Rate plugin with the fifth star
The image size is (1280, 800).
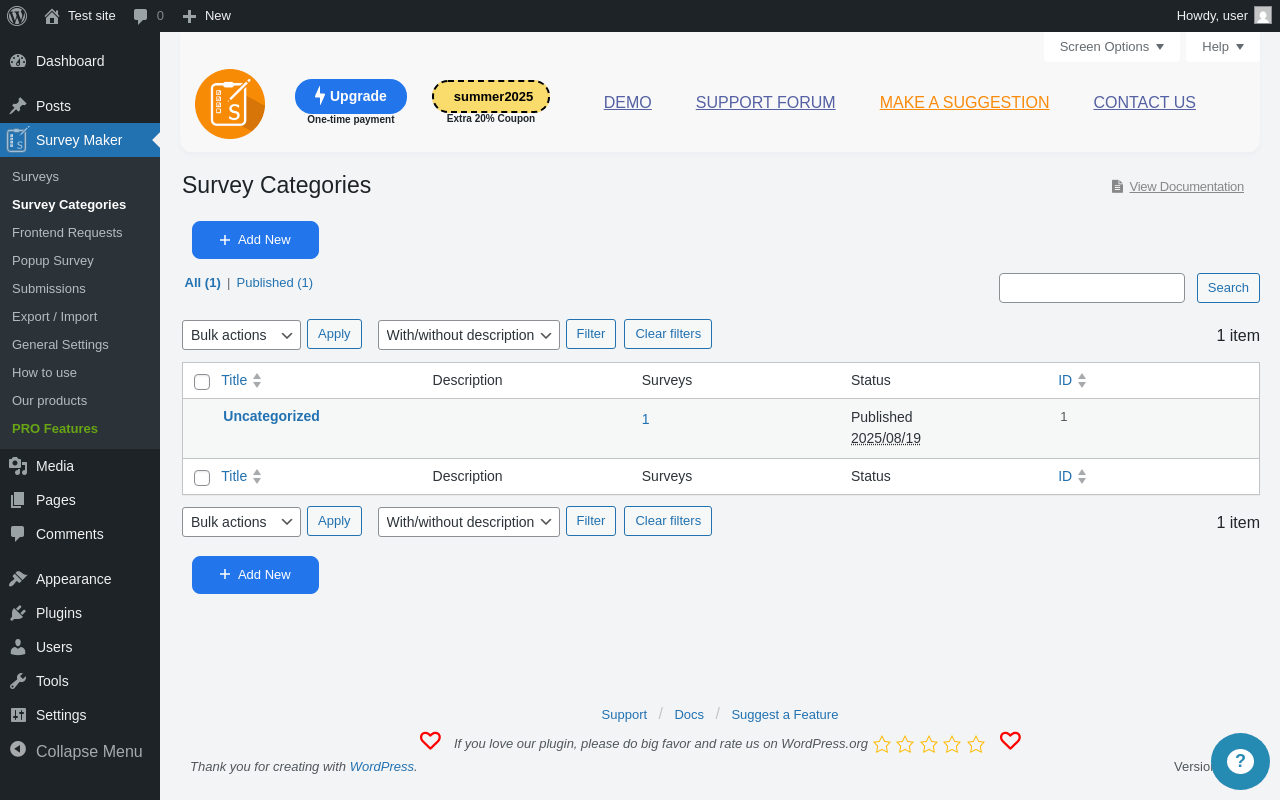pyautogui.click(x=976, y=744)
